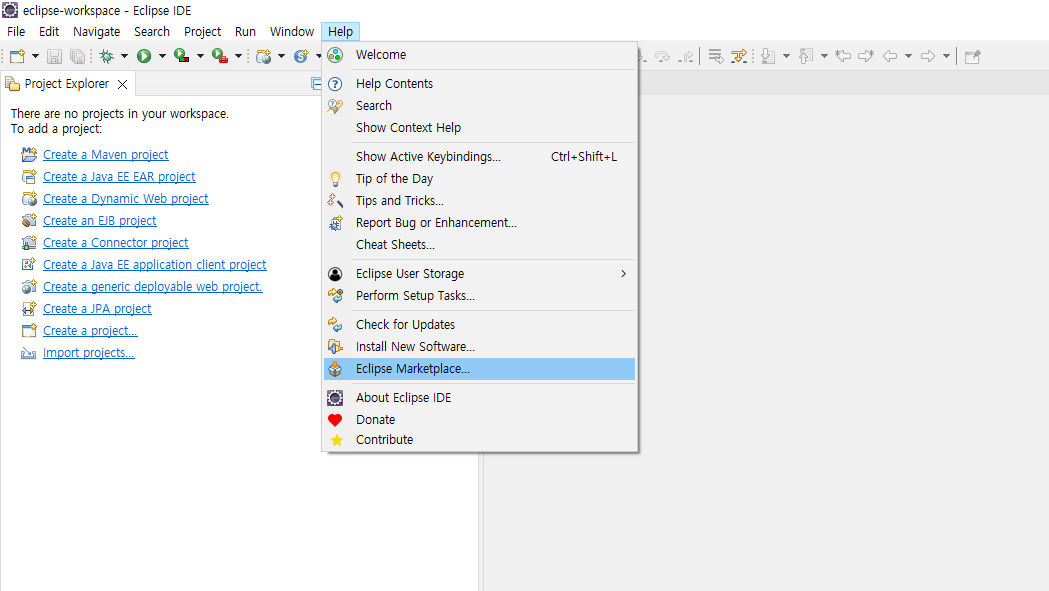
Task: Open the Forward history dropdown arrow
Action: point(946,56)
